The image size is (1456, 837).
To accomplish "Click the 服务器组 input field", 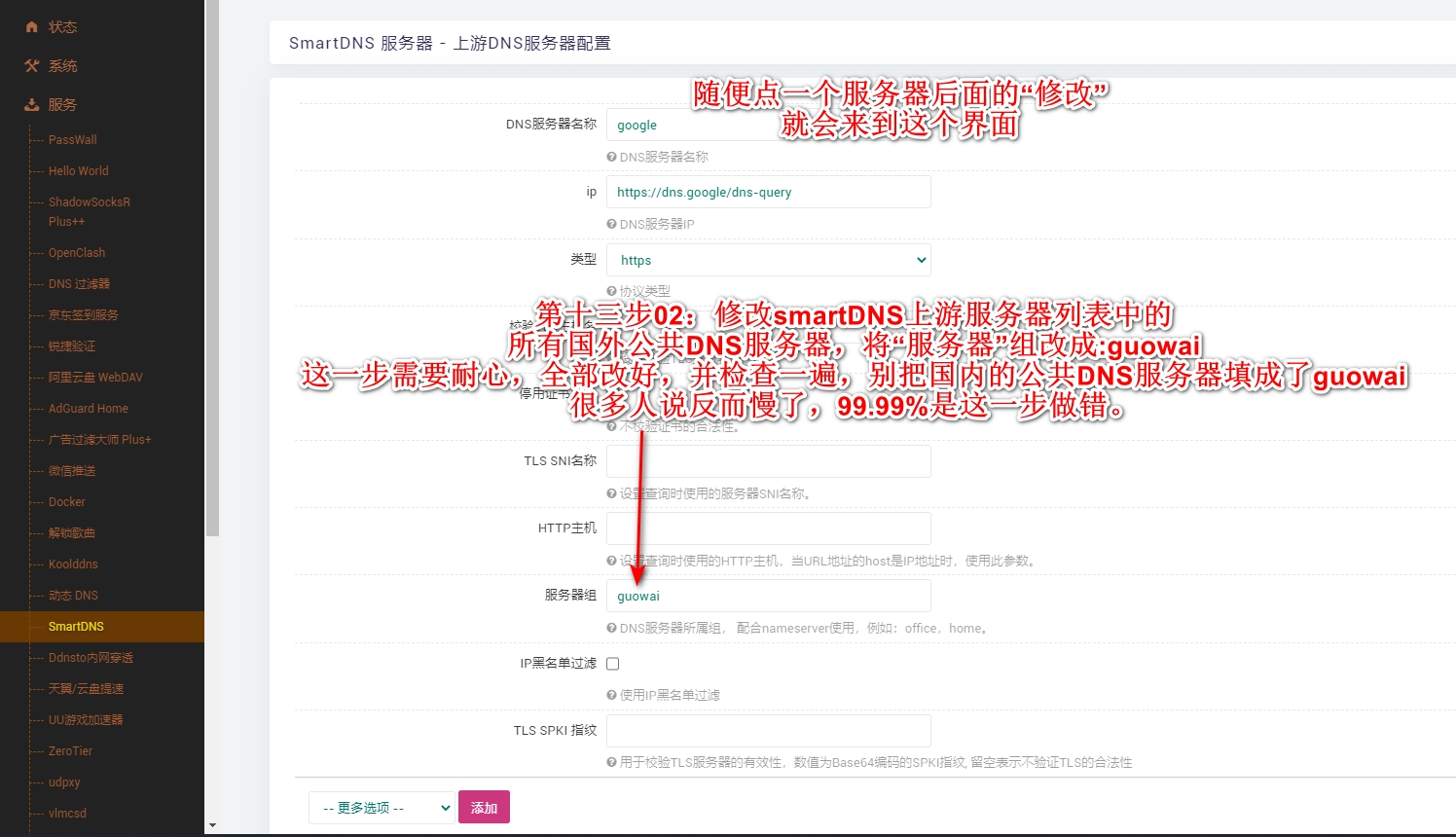I will click(x=768, y=596).
